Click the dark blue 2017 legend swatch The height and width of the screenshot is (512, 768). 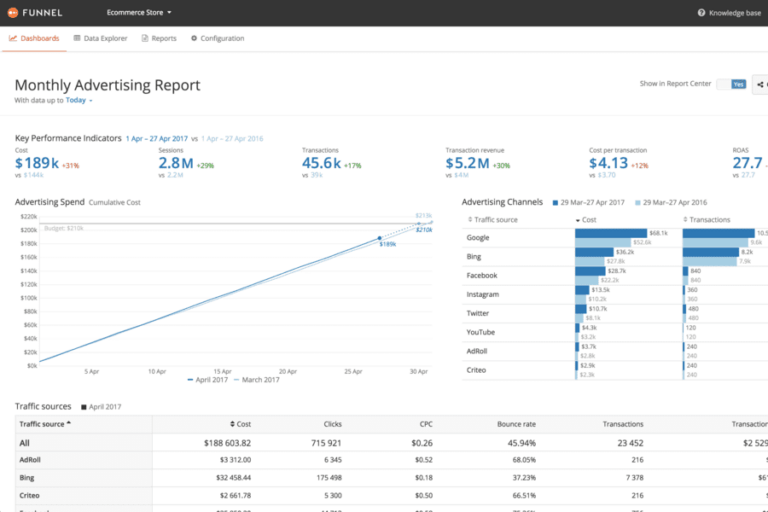pos(555,202)
